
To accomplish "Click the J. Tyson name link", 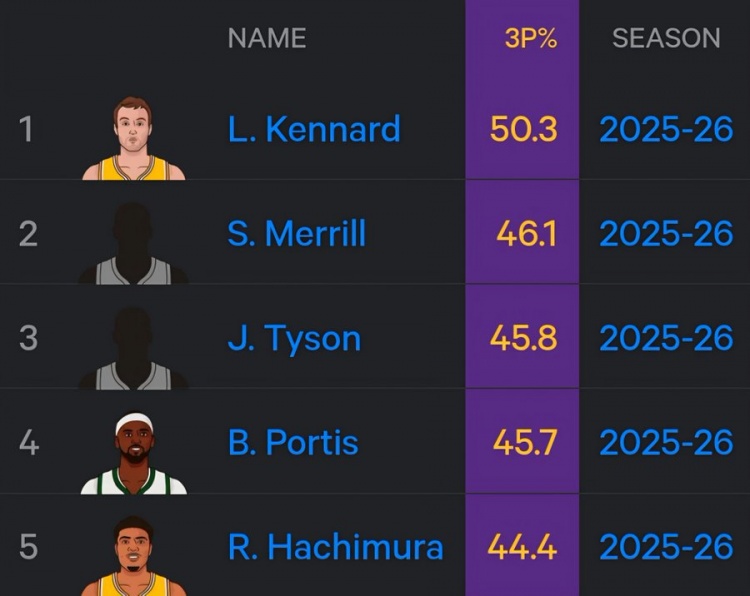I will (294, 339).
